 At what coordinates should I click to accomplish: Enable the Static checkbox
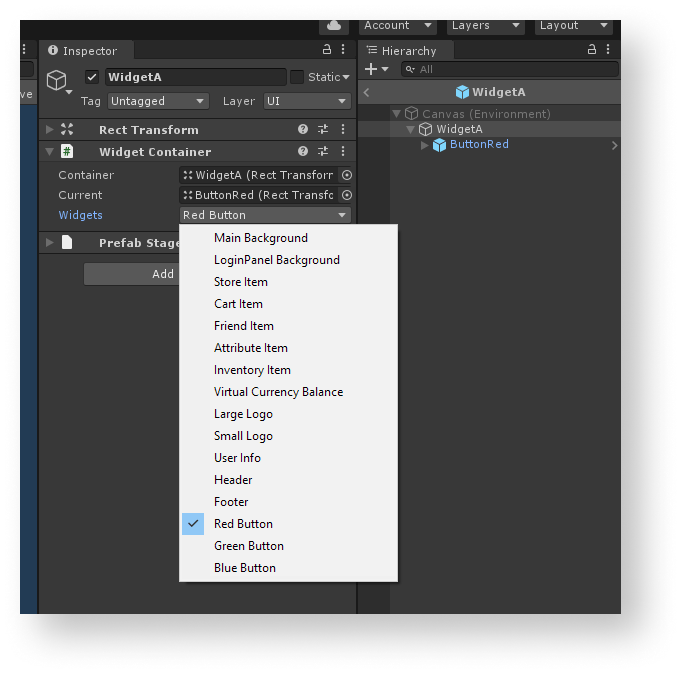coord(297,77)
